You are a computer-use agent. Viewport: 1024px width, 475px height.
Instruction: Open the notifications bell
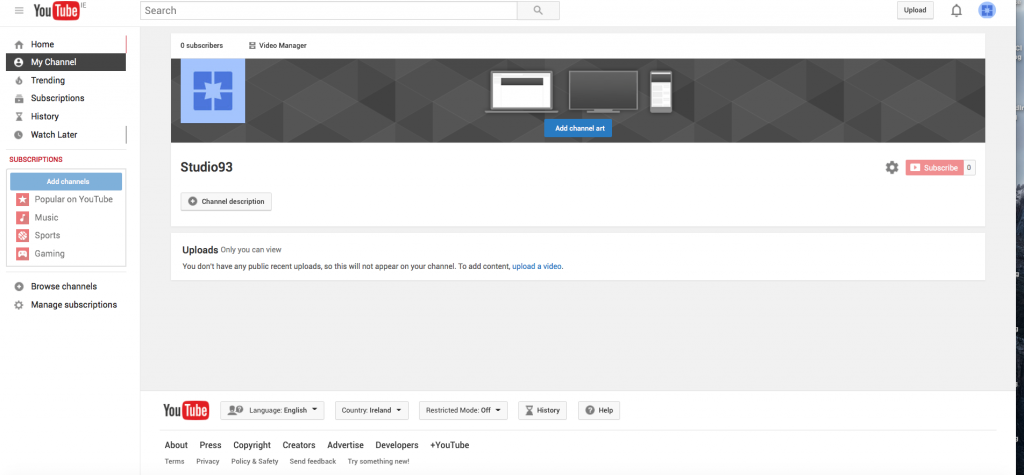pos(956,10)
